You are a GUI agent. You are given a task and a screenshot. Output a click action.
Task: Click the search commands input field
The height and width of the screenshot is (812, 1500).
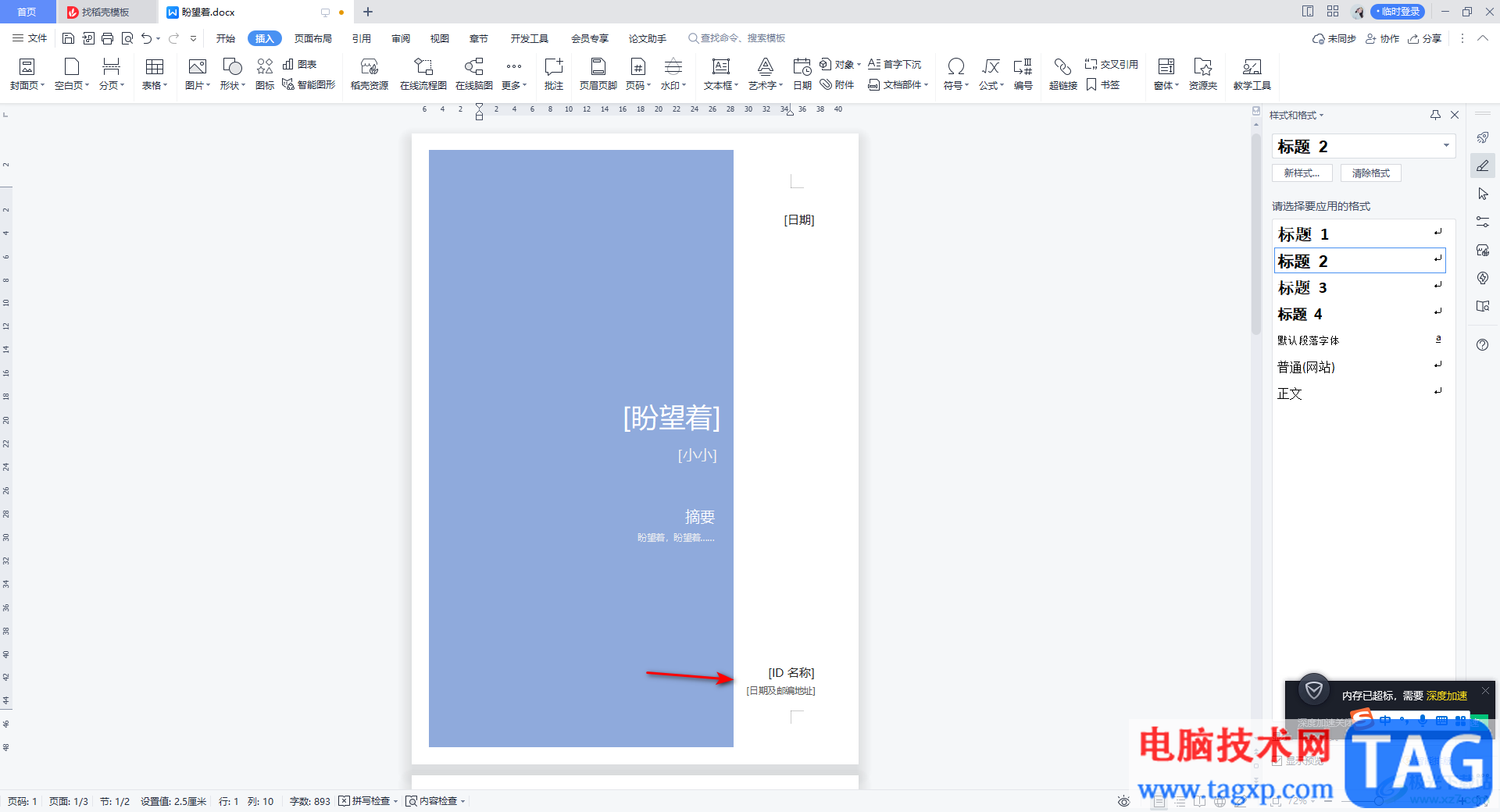click(742, 38)
